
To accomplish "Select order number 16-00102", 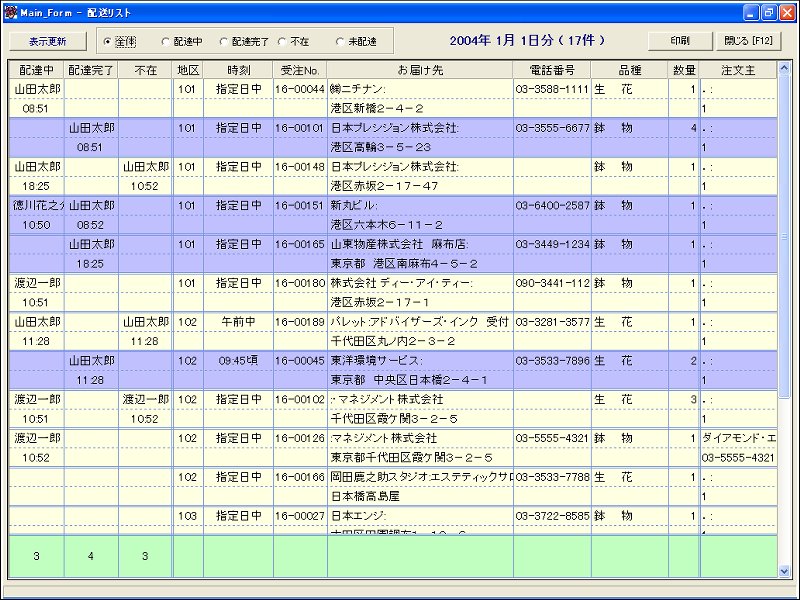I will click(x=300, y=399).
